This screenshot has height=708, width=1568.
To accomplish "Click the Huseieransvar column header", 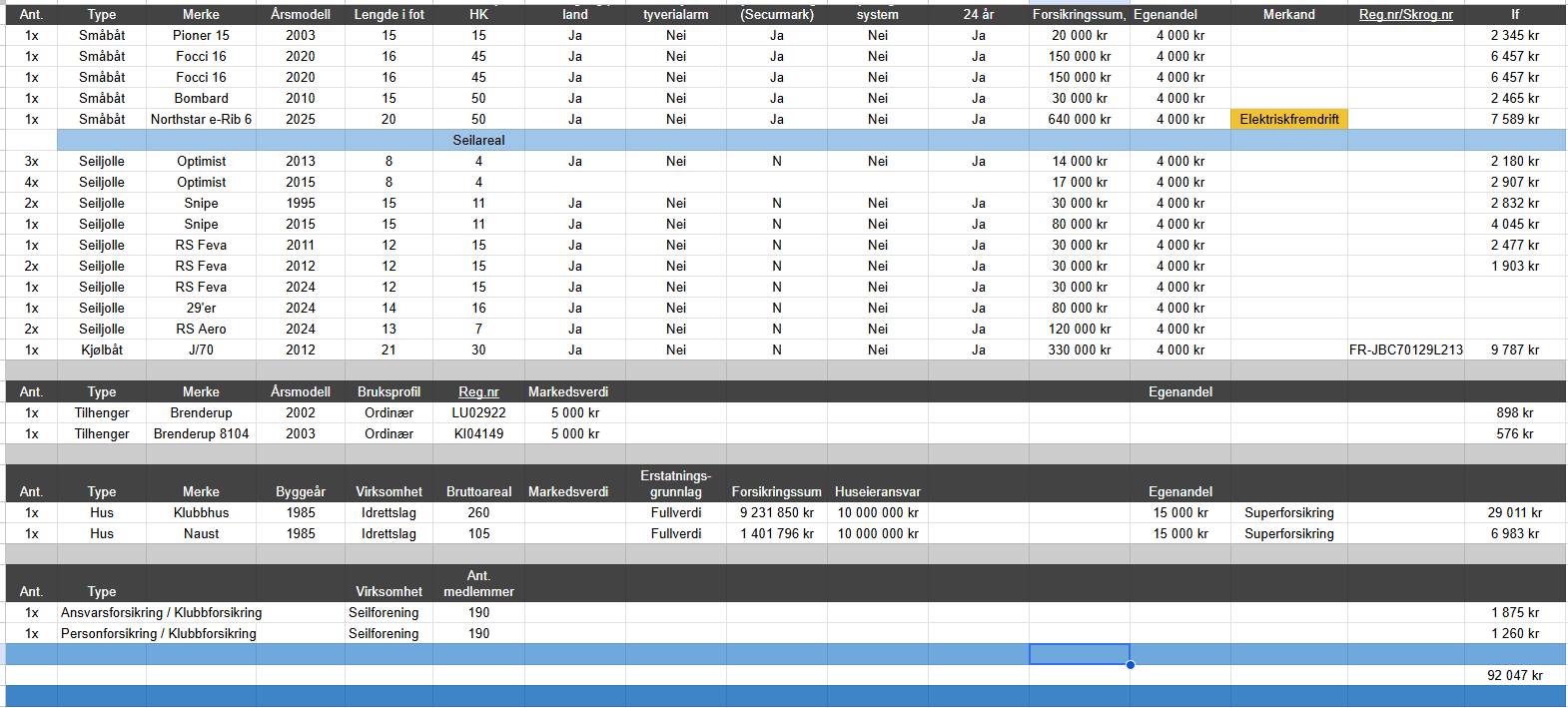I will click(x=877, y=491).
